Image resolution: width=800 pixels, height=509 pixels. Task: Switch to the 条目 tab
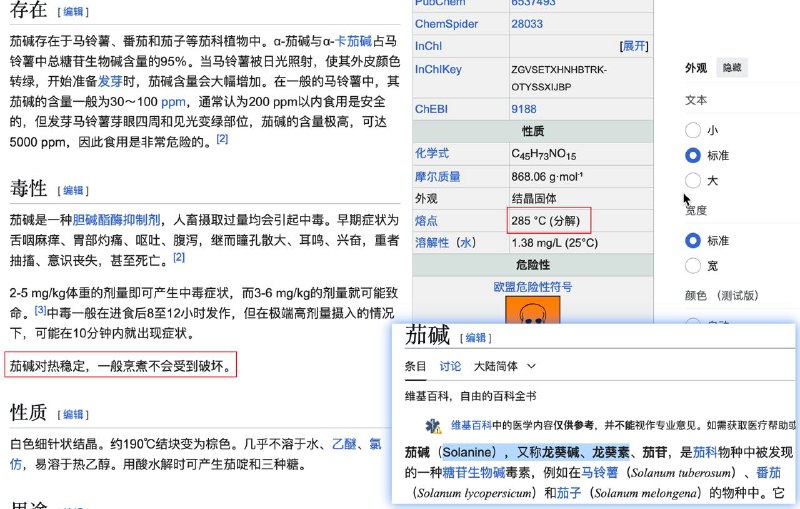[x=415, y=366]
